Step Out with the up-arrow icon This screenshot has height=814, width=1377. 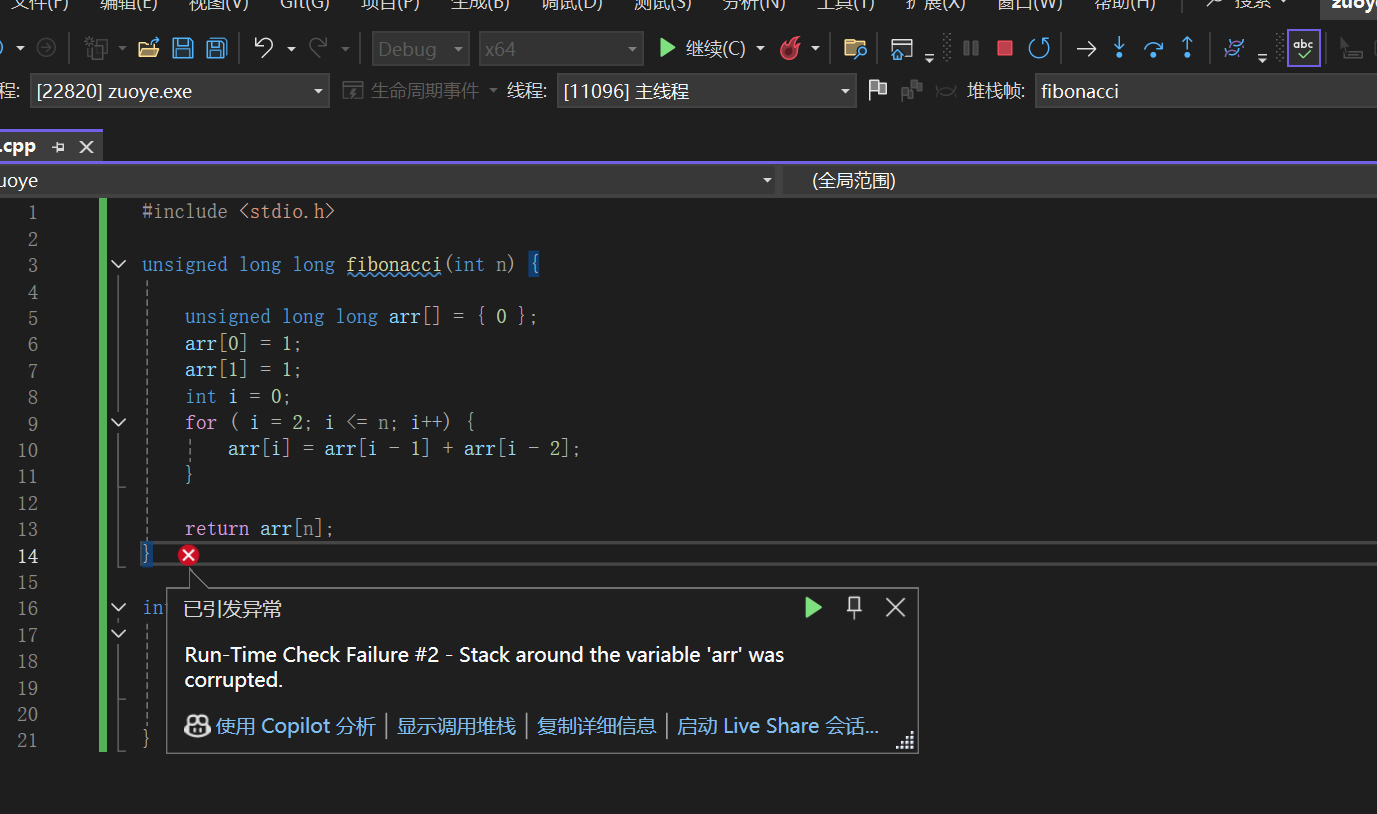(1187, 48)
